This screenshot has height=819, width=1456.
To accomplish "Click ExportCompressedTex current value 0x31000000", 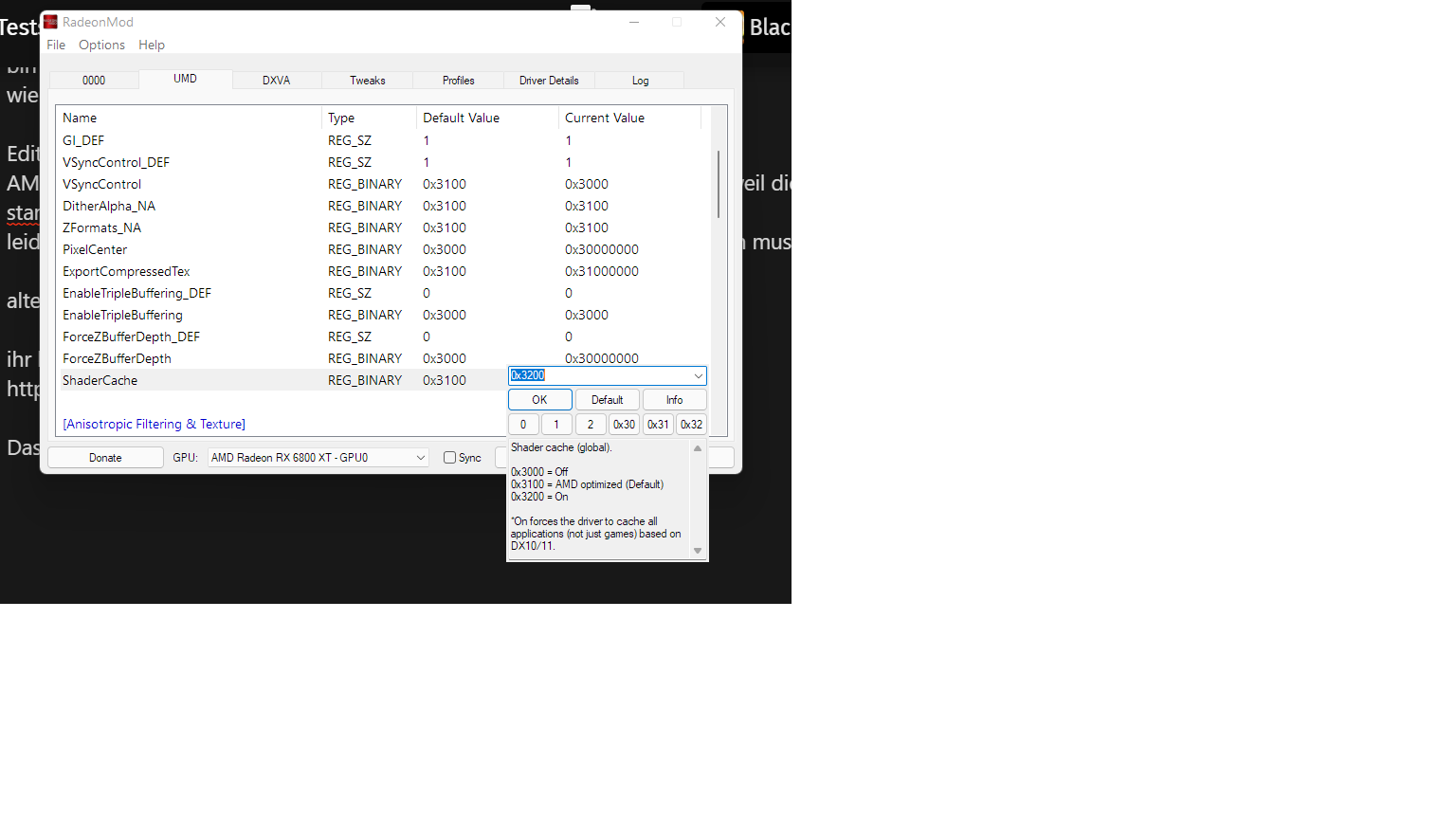I will point(602,271).
